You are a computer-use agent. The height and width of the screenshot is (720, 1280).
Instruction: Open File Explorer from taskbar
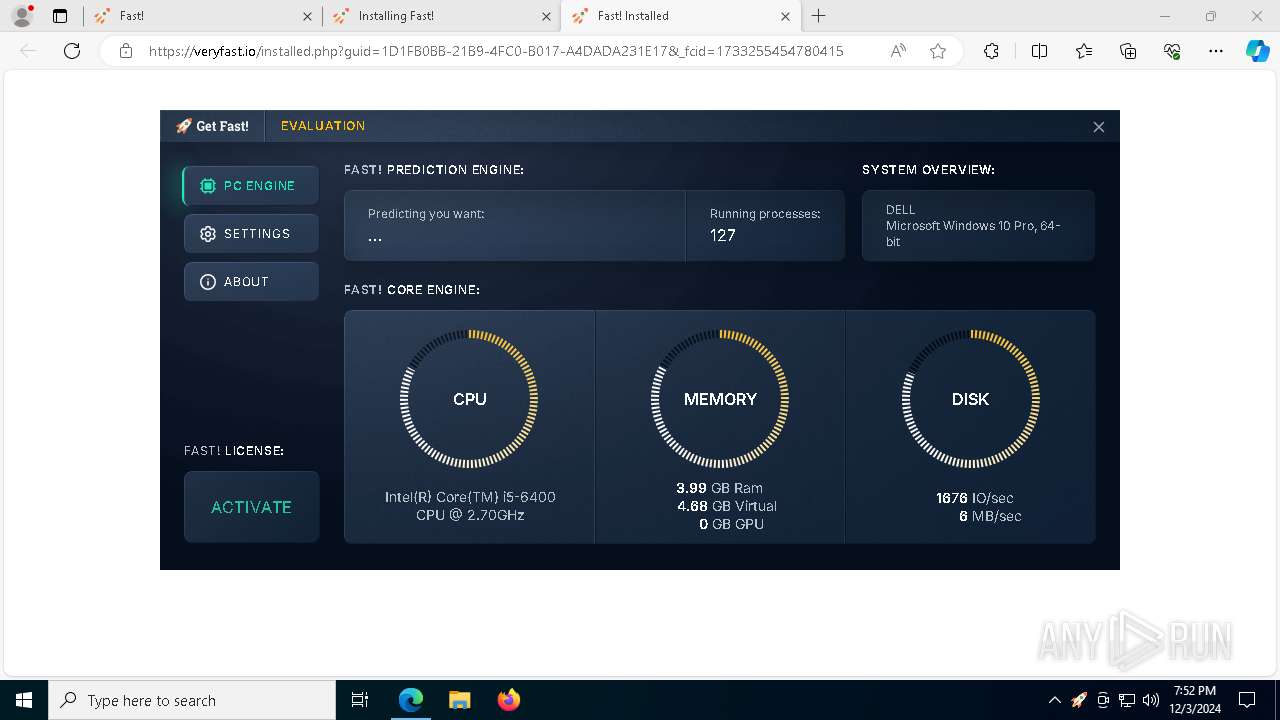[x=459, y=700]
